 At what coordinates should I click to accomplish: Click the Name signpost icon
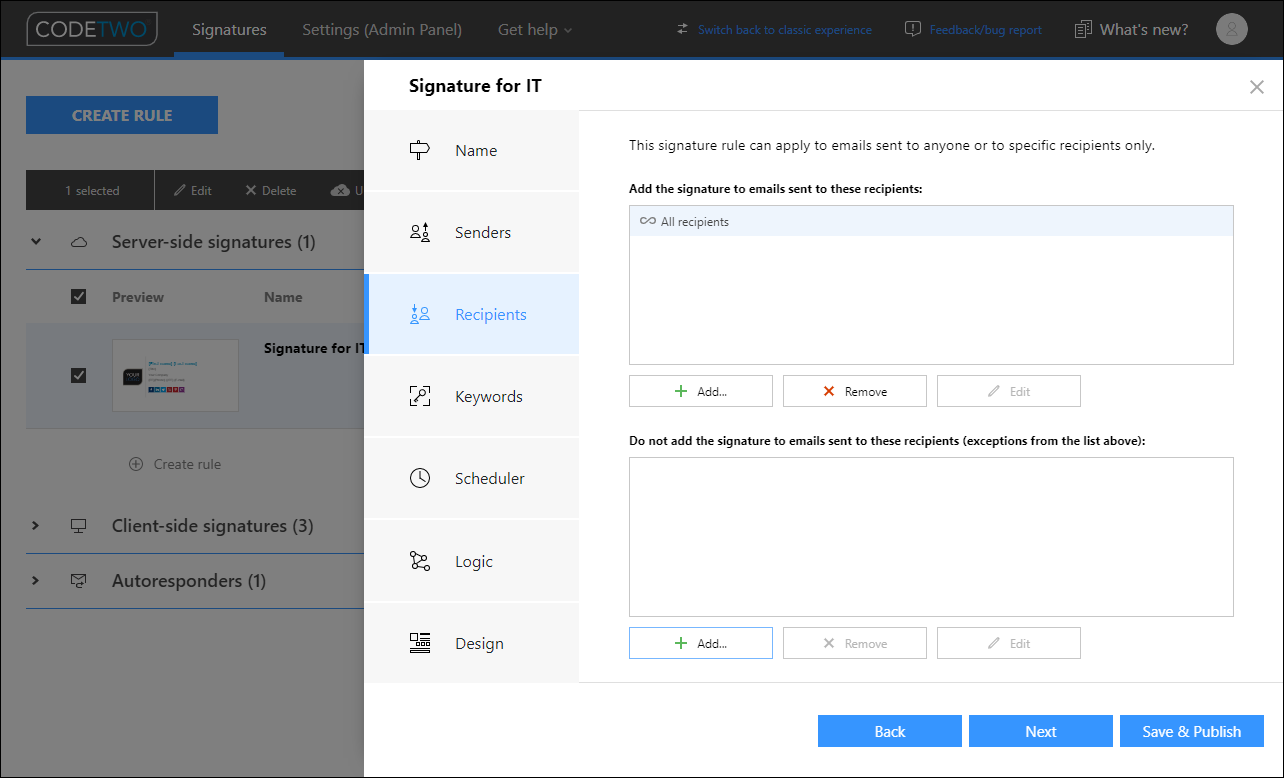pyautogui.click(x=420, y=150)
